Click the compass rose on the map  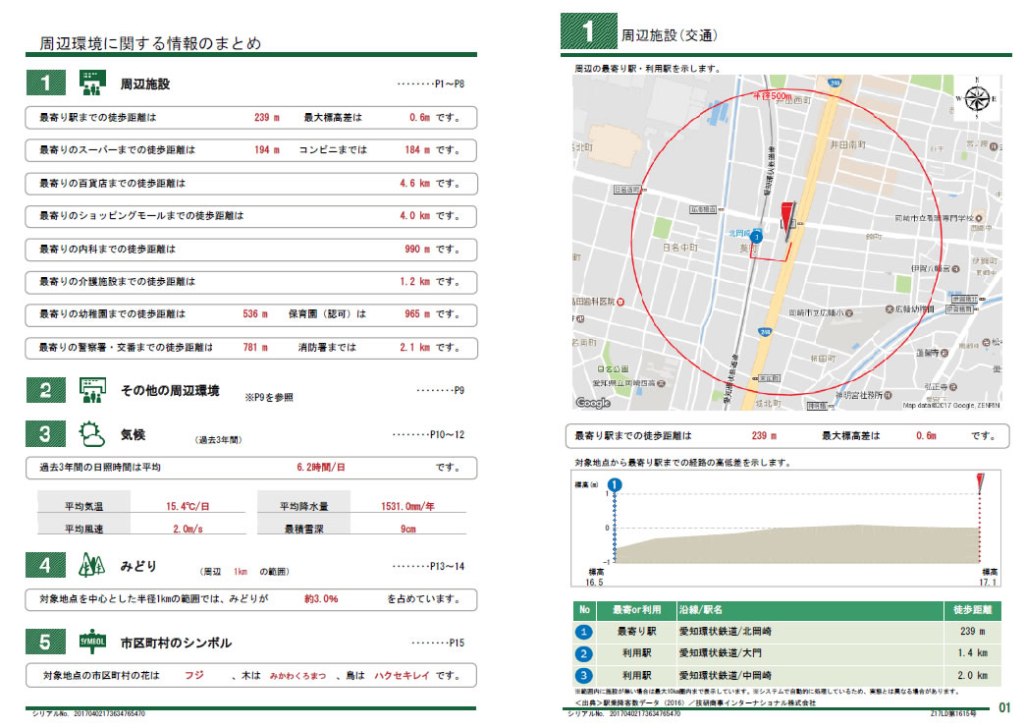(x=977, y=99)
